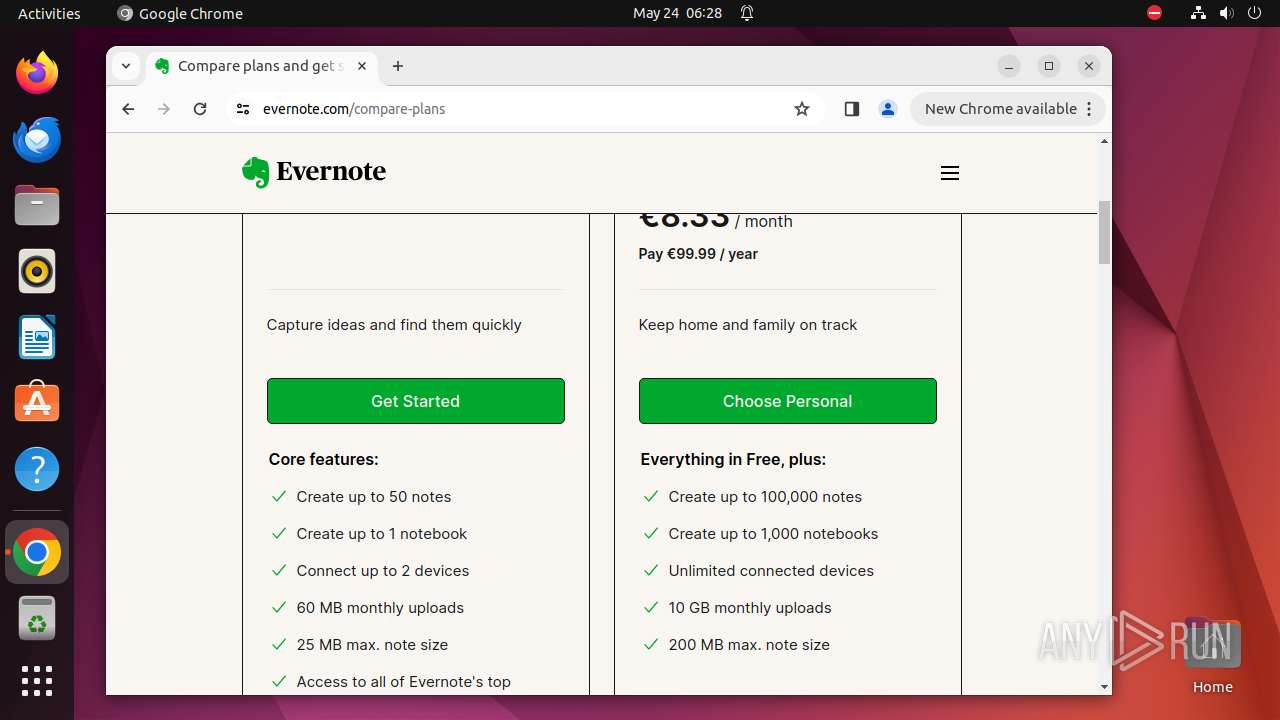Open the Chrome profile avatar
Viewport: 1280px width, 720px height.
click(x=888, y=109)
